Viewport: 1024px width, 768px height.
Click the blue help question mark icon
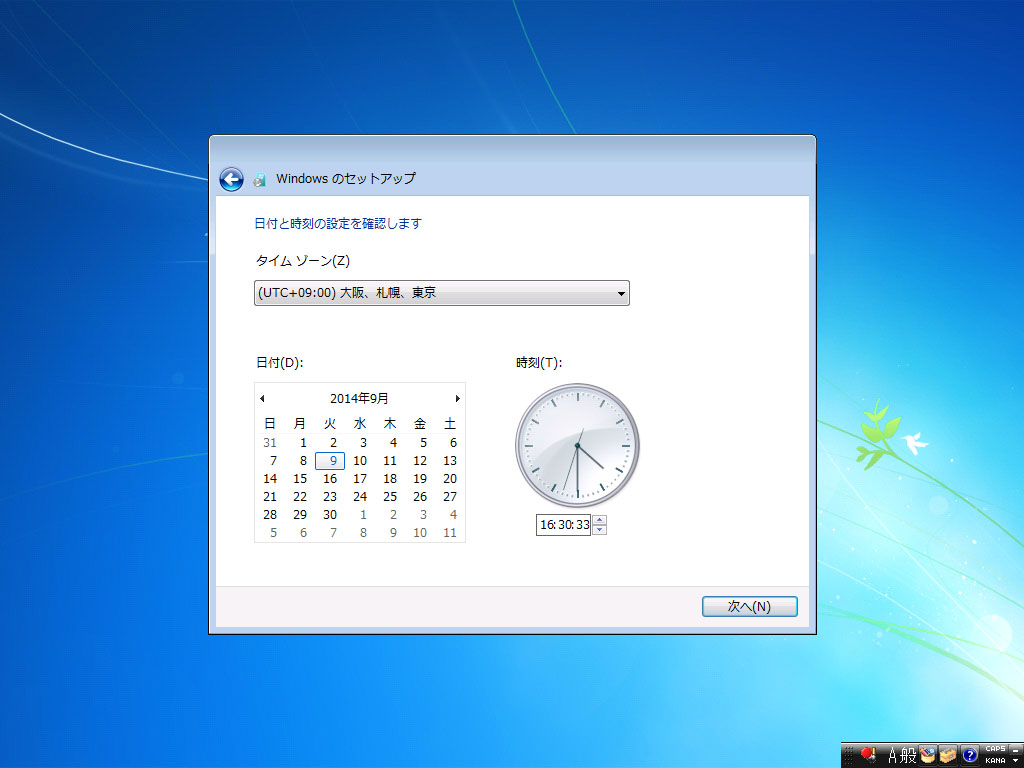click(969, 755)
